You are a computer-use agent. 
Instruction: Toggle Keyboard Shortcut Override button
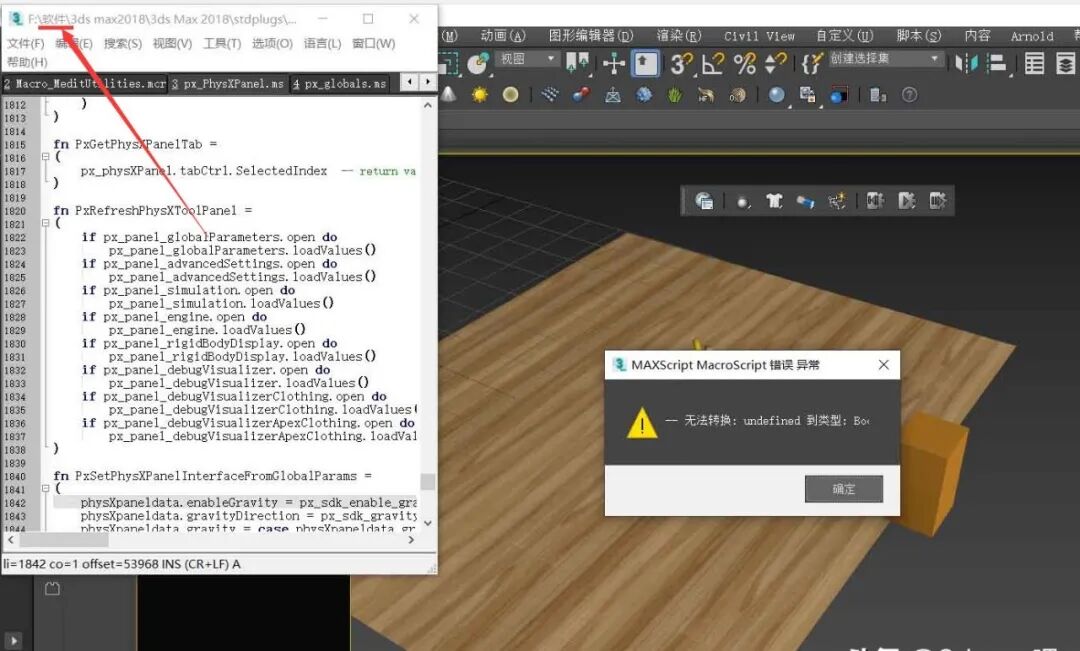tap(645, 64)
